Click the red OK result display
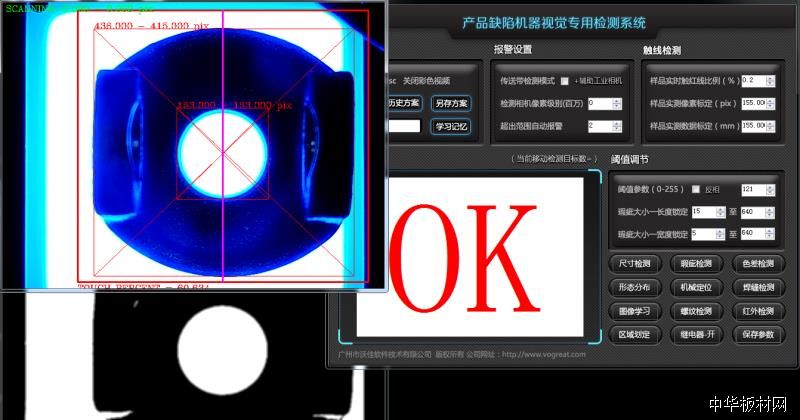The image size is (800, 420). click(x=470, y=257)
